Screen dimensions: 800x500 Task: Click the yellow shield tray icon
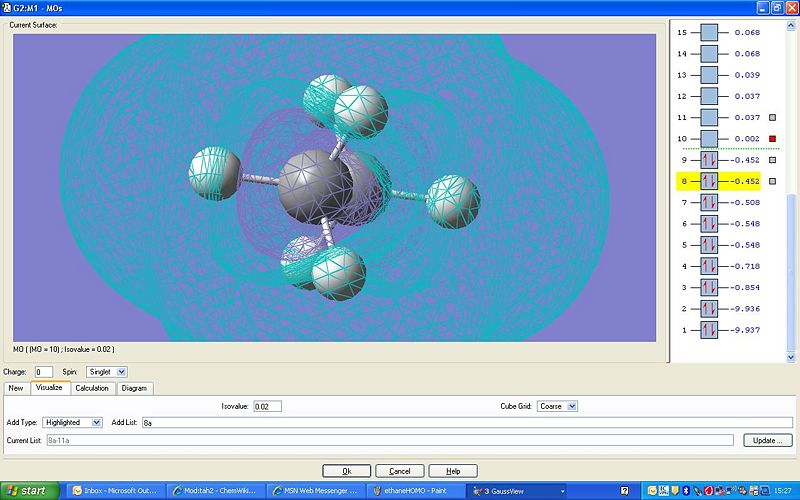tap(675, 491)
